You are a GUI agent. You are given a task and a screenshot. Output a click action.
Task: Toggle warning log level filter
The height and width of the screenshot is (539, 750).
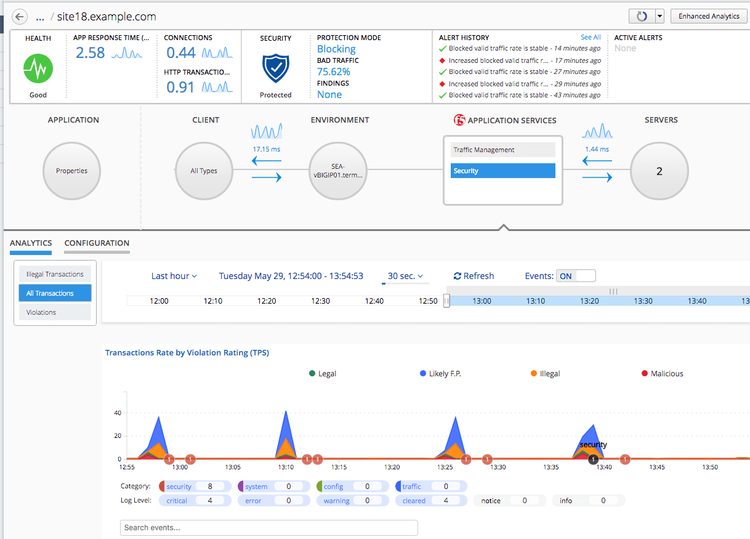coord(353,501)
